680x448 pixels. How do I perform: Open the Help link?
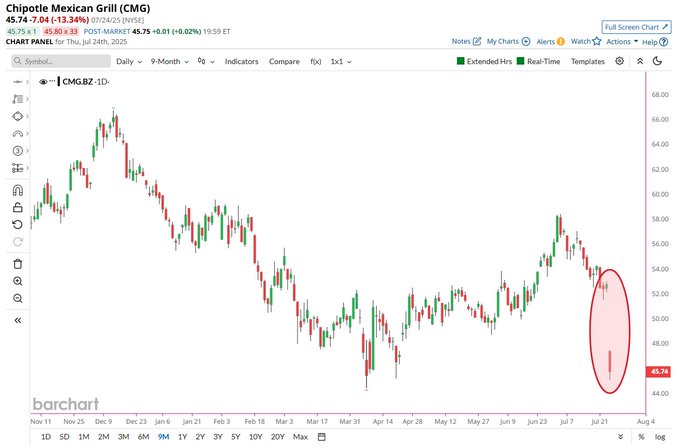point(655,42)
